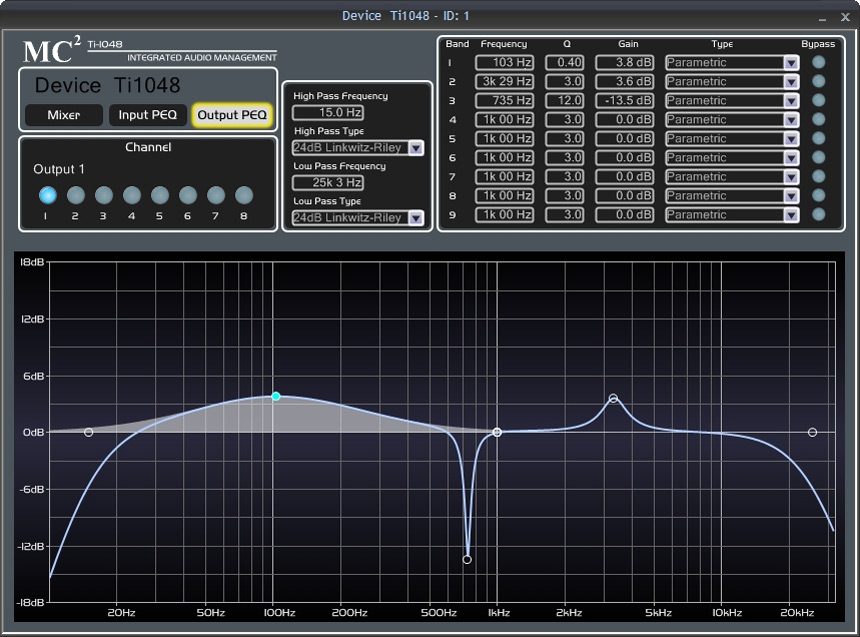The height and width of the screenshot is (637, 860).
Task: Select output channel 5 indicator
Action: tap(160, 195)
